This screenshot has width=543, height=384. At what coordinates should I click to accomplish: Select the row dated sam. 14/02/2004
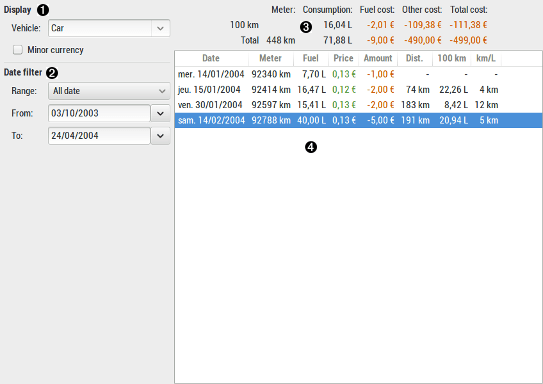point(358,120)
